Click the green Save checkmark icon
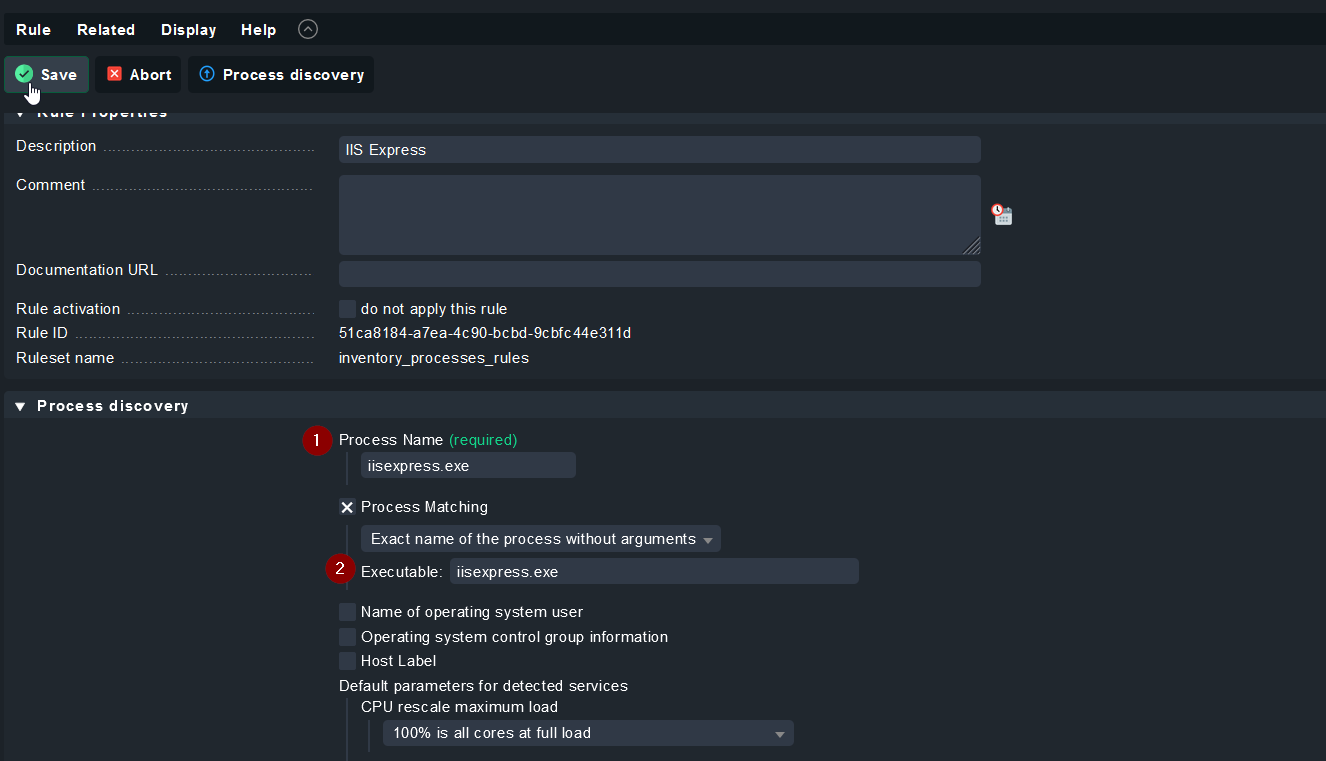 click(x=25, y=74)
